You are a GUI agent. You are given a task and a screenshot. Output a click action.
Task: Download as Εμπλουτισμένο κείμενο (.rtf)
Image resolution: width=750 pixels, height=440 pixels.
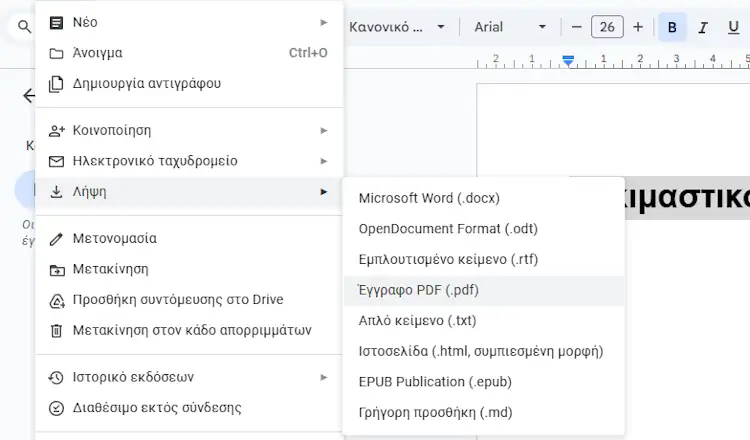(x=484, y=260)
